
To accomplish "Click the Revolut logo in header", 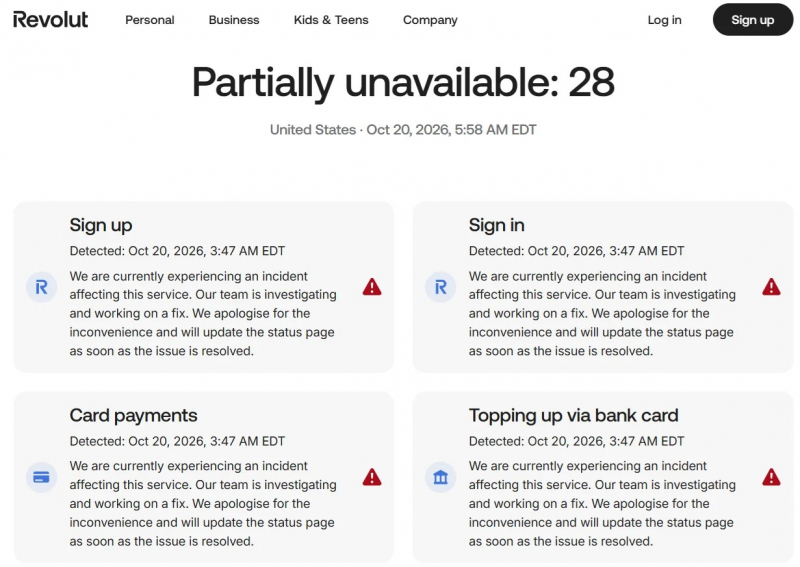I will coord(51,20).
